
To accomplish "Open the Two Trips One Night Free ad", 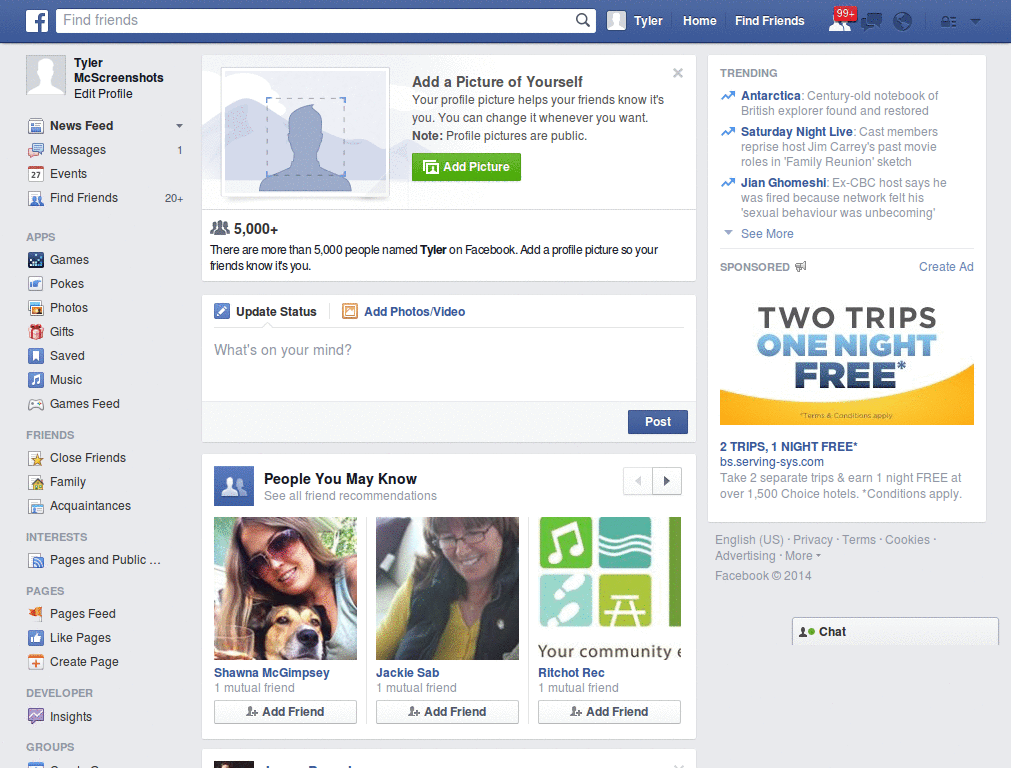I will point(846,357).
